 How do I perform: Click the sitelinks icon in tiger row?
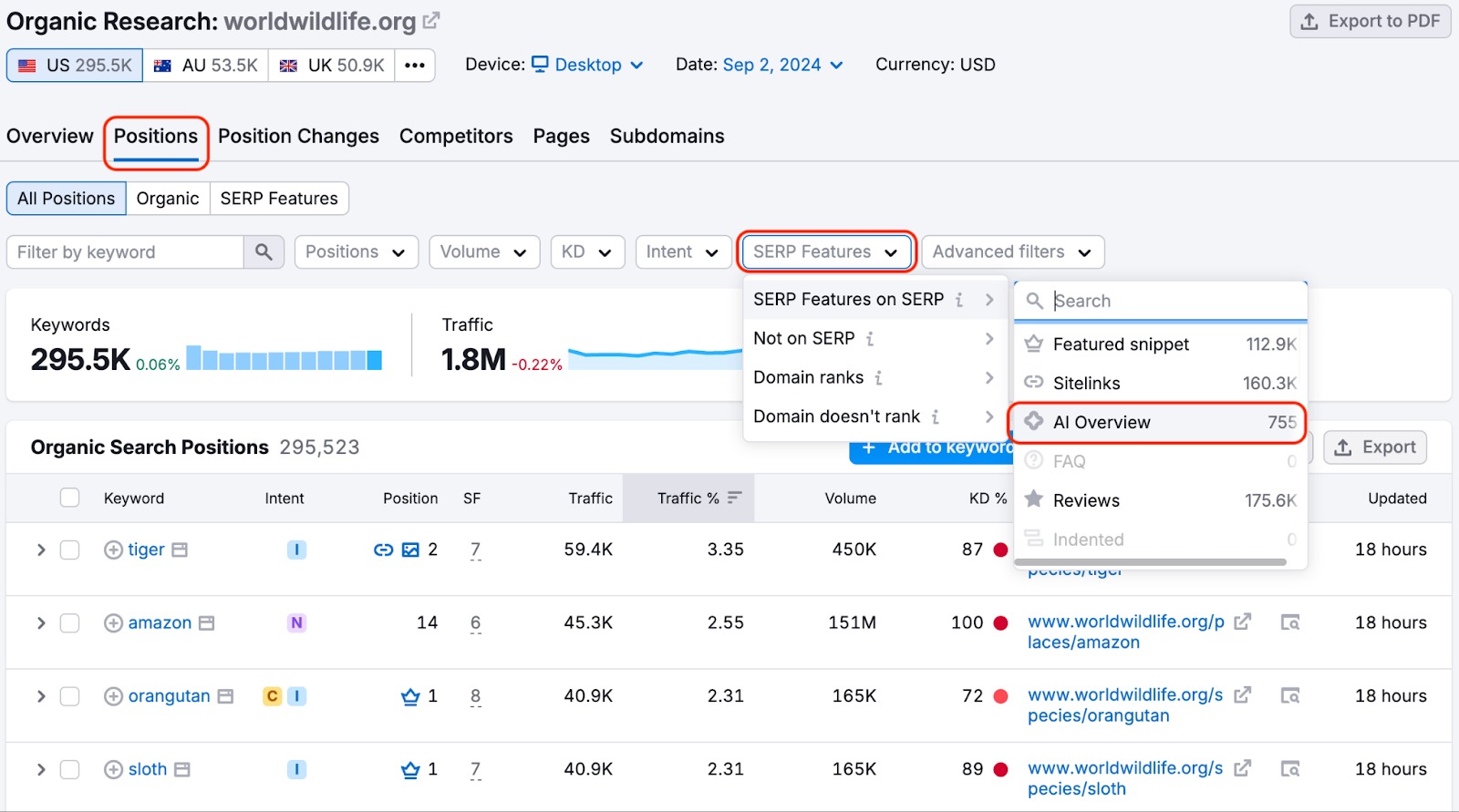pyautogui.click(x=383, y=550)
